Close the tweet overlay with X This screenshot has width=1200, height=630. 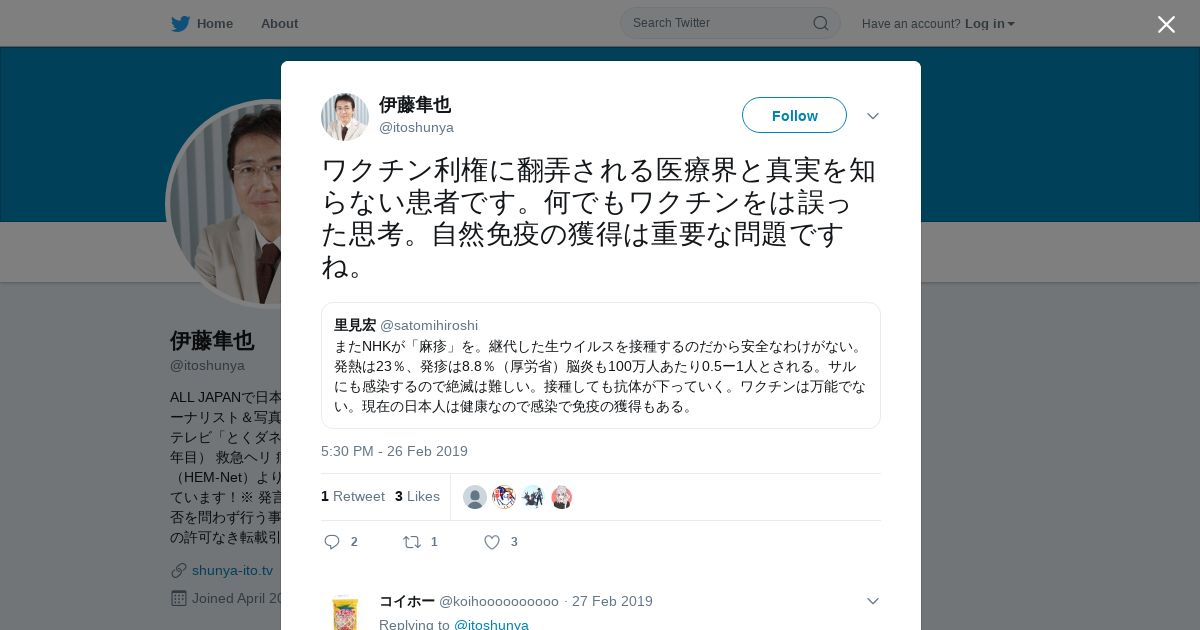[x=1166, y=24]
